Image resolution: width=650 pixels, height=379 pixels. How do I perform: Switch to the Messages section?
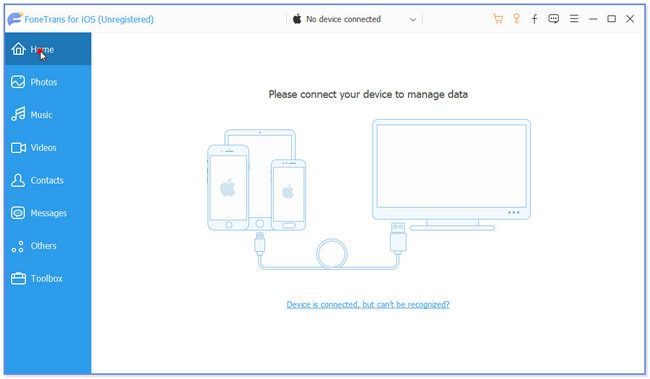pyautogui.click(x=48, y=213)
